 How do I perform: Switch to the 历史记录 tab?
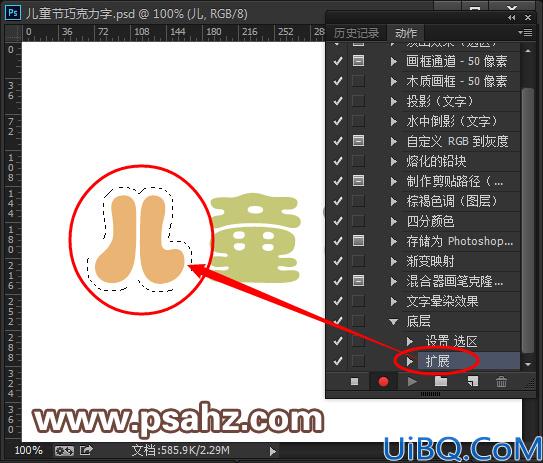tap(356, 33)
